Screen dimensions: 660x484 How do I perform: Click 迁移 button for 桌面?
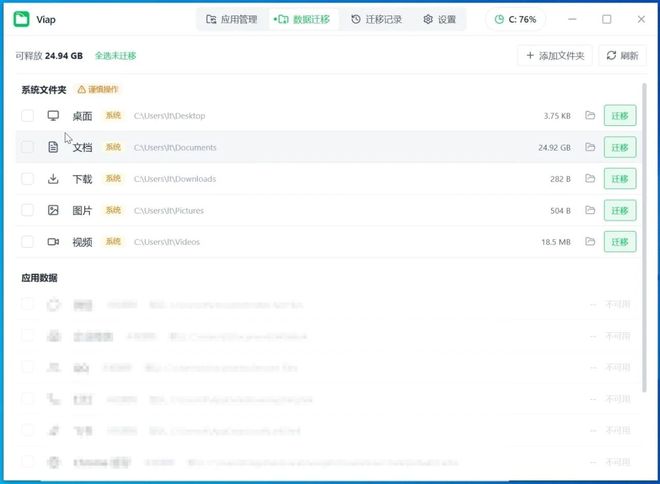(x=620, y=116)
